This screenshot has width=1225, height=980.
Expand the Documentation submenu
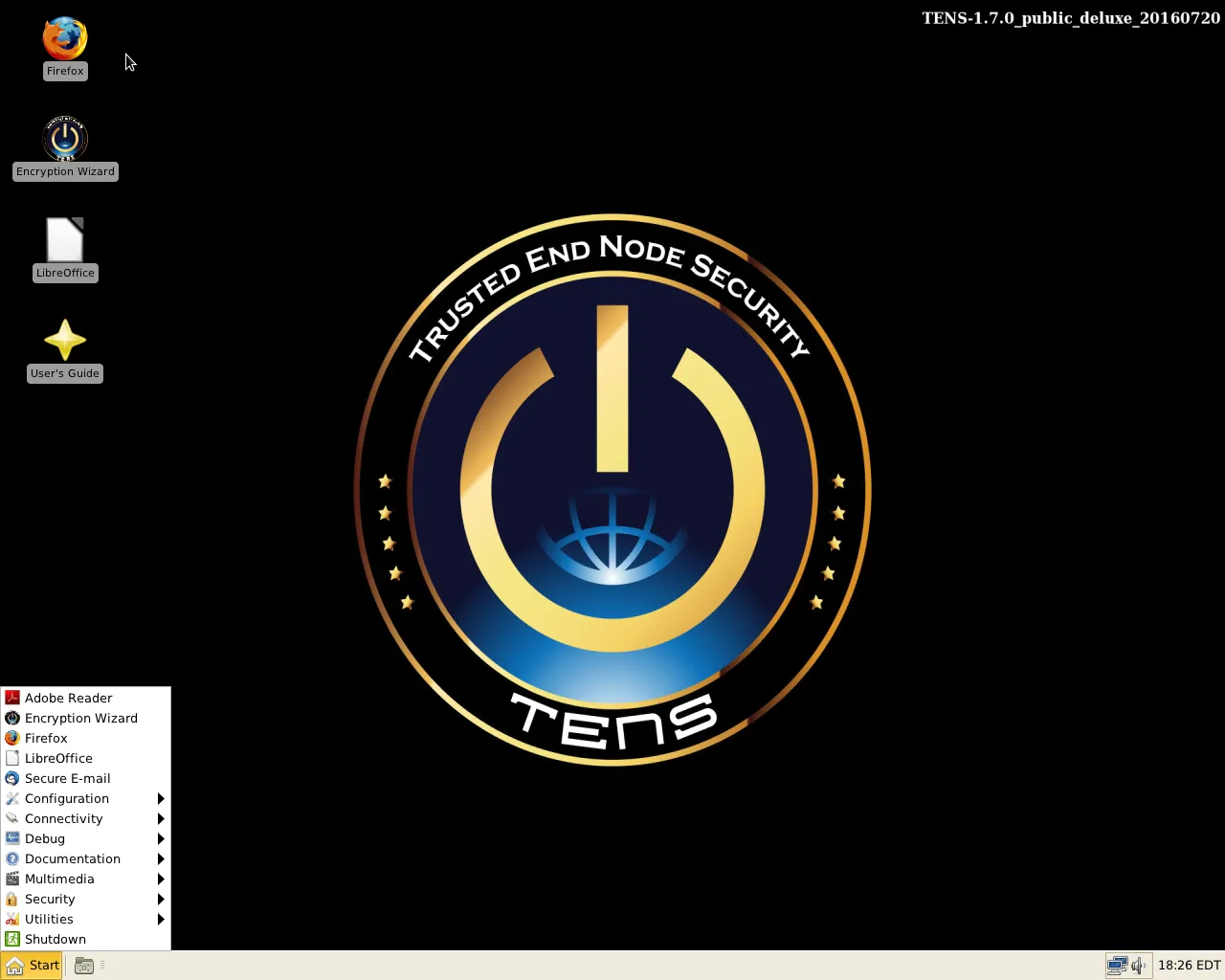pyautogui.click(x=73, y=858)
